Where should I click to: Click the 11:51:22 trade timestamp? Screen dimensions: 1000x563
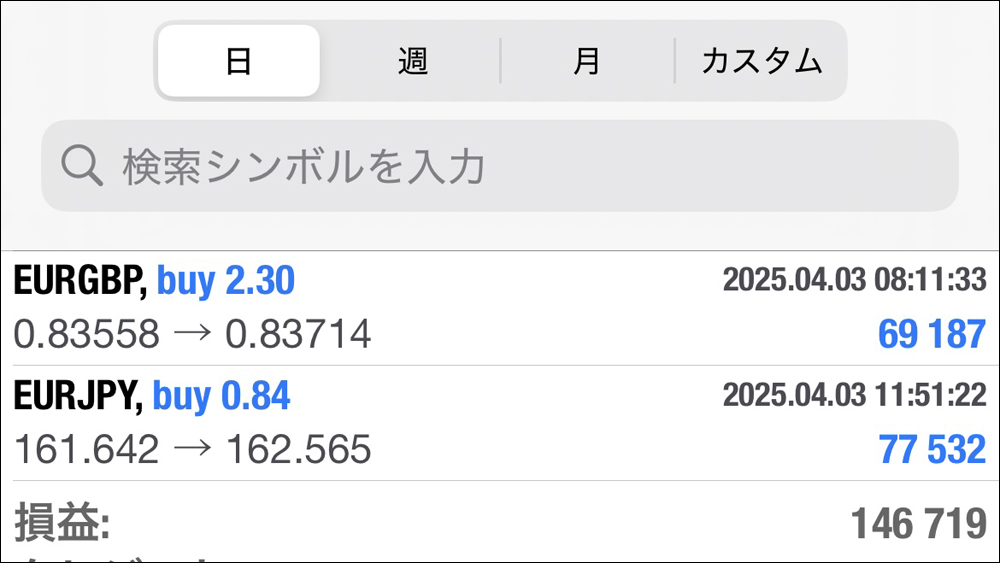click(932, 397)
